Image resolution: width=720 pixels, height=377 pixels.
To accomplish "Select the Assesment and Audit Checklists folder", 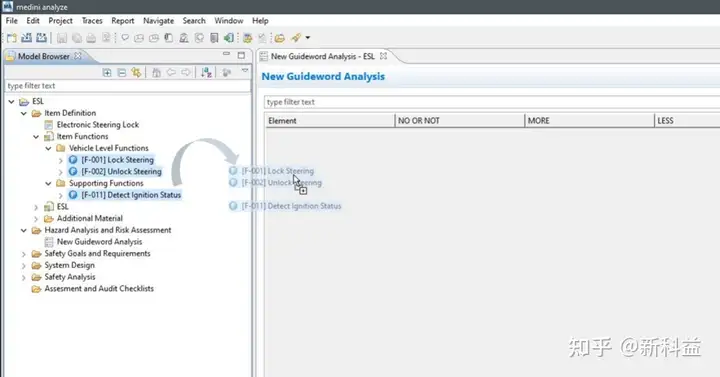I will [x=99, y=289].
